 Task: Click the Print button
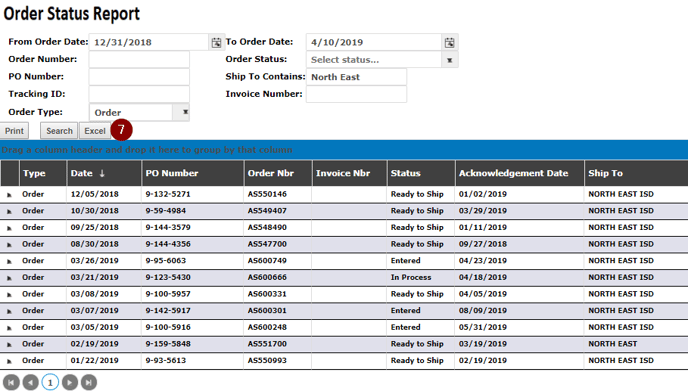[14, 131]
